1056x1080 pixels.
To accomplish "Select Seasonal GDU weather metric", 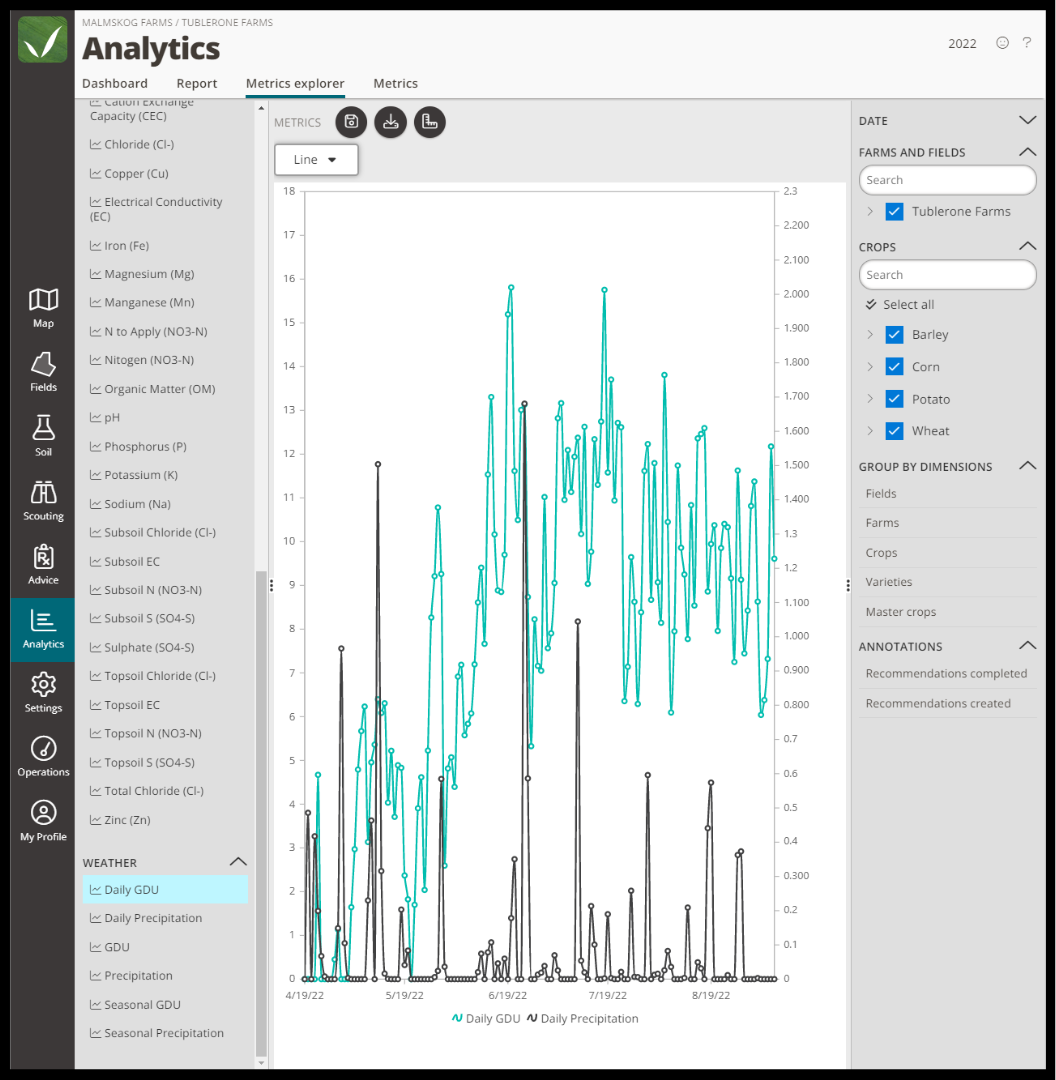I will pos(135,1005).
